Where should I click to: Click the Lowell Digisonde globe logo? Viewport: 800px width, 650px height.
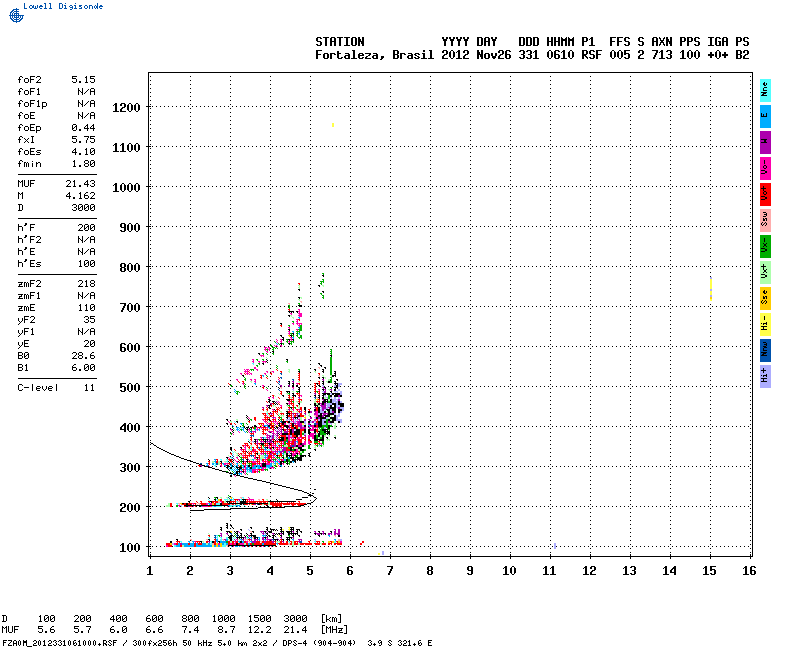(x=16, y=15)
